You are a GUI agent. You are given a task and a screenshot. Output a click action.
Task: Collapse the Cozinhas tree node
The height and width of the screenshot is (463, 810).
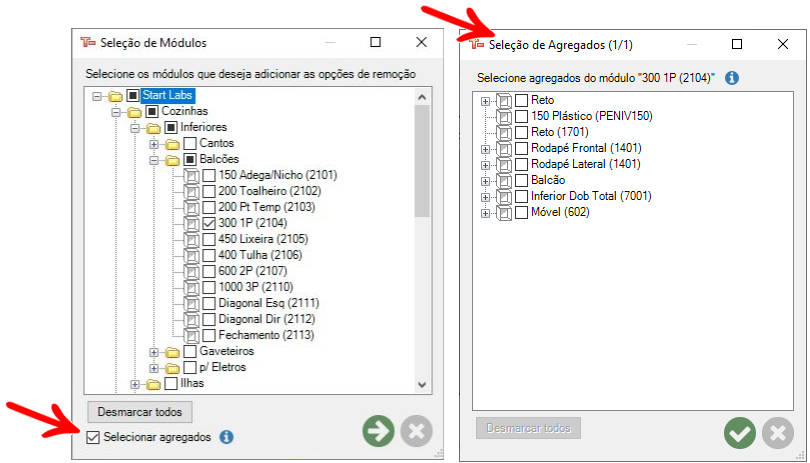pos(116,112)
